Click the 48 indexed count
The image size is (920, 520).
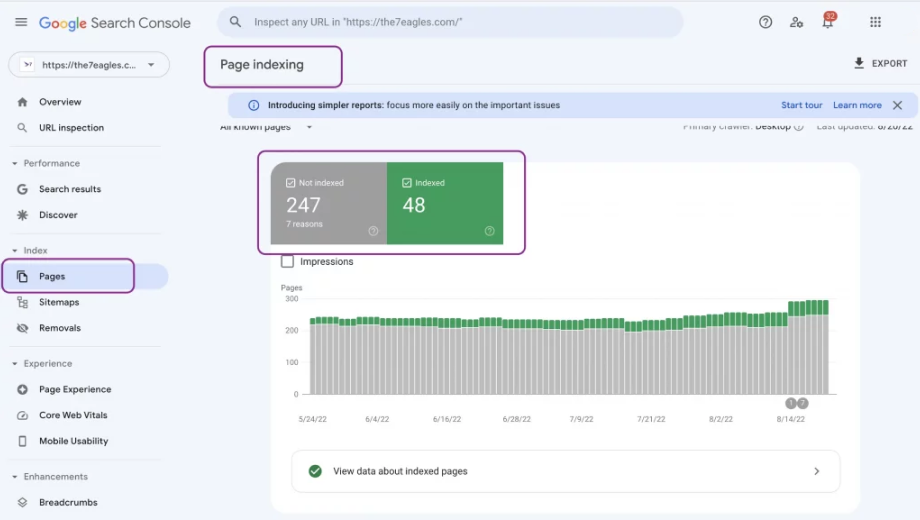coord(414,205)
